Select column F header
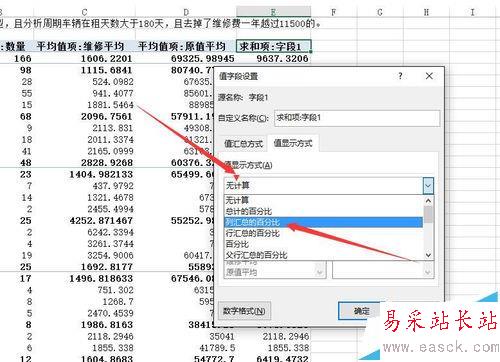This screenshot has width=500, height=362. tap(334, 12)
